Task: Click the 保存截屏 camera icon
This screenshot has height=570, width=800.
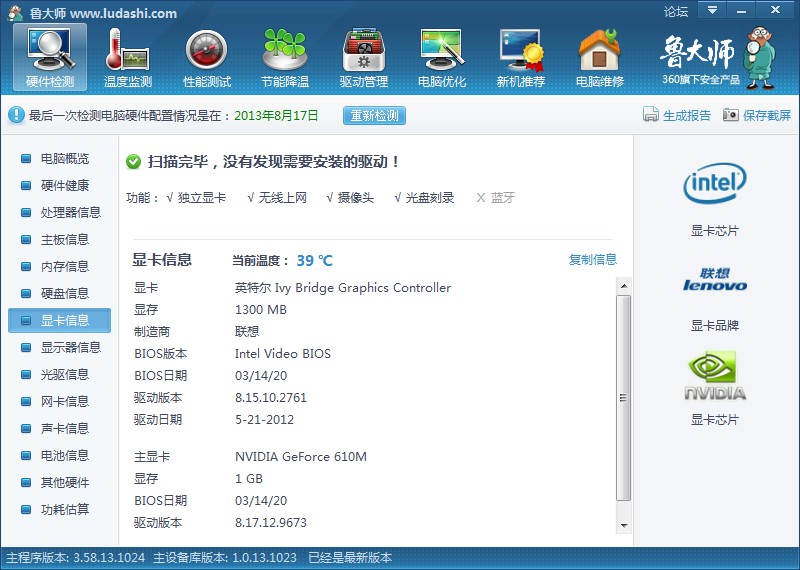Action: [731, 115]
